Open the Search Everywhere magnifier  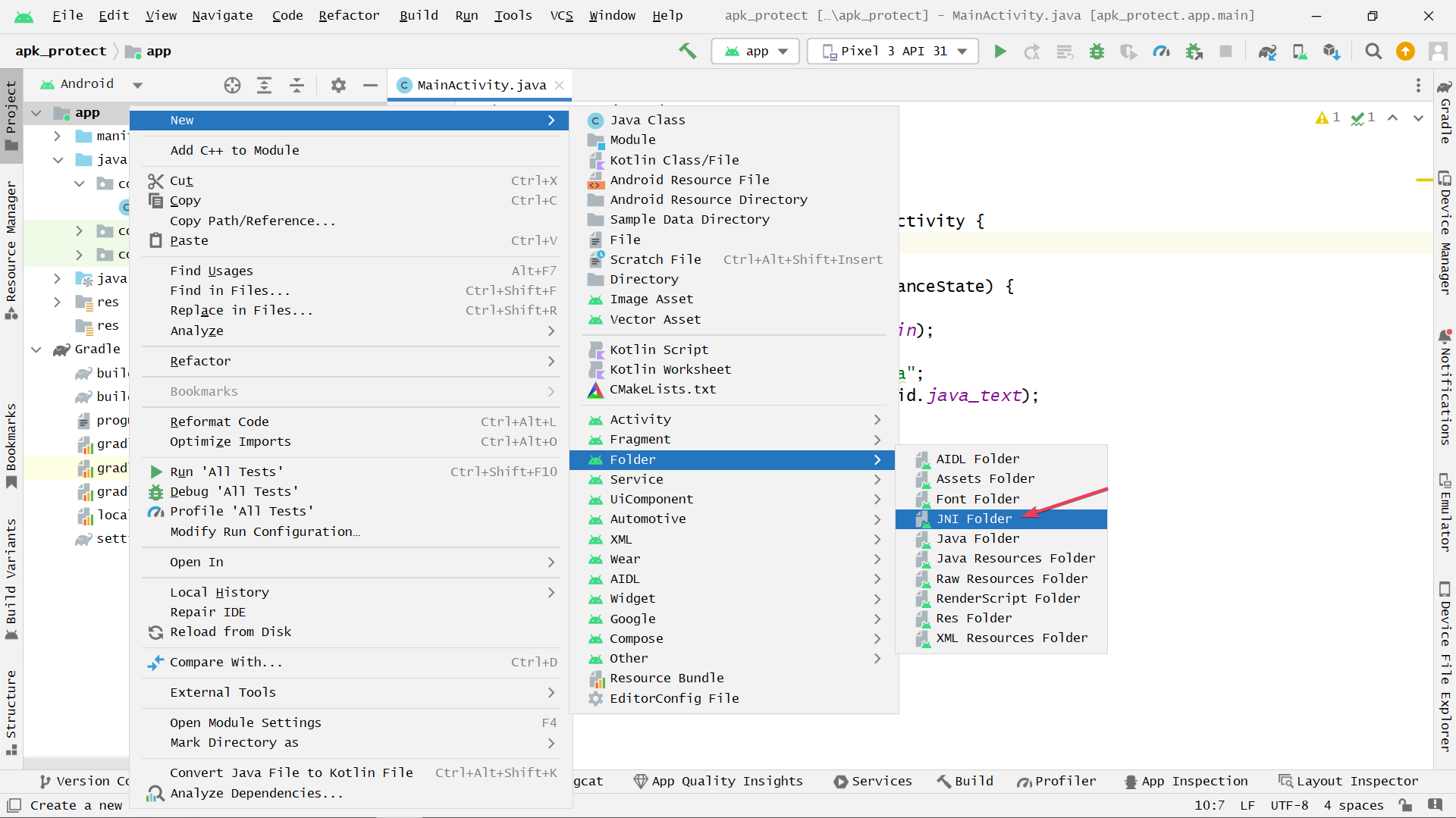click(x=1373, y=52)
